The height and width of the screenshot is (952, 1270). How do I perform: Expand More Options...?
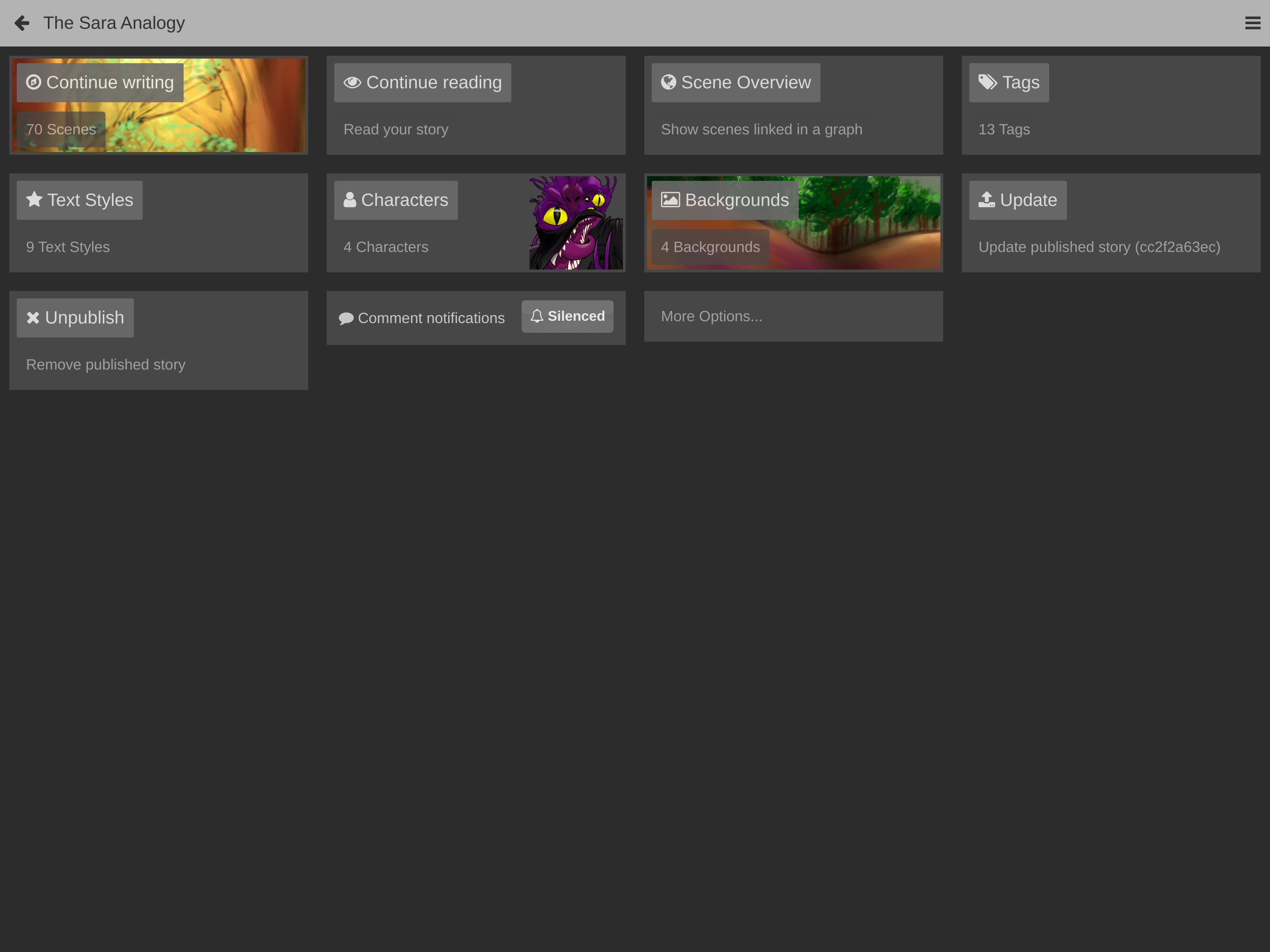click(x=794, y=317)
